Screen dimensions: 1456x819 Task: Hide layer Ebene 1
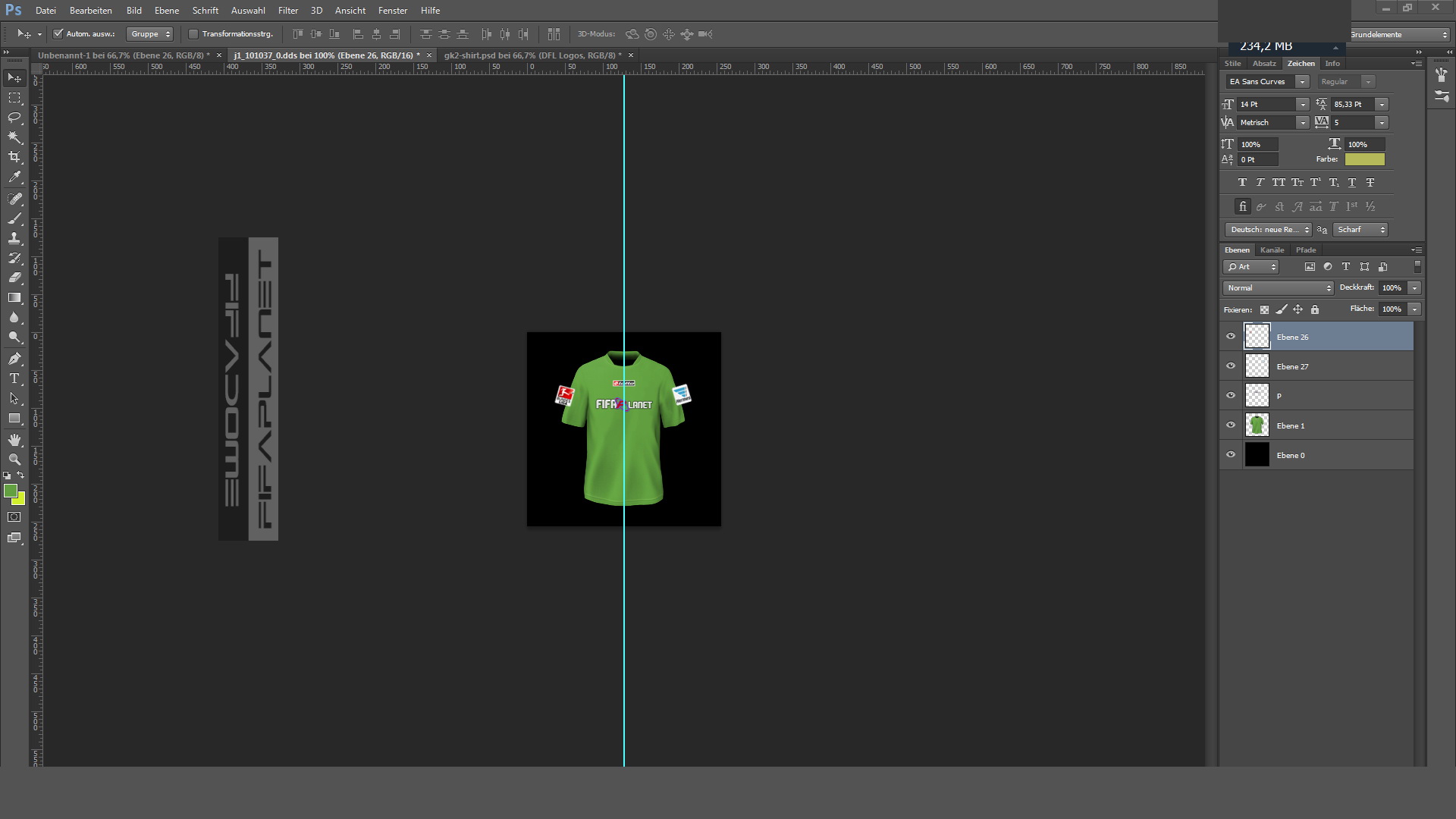pos(1231,425)
